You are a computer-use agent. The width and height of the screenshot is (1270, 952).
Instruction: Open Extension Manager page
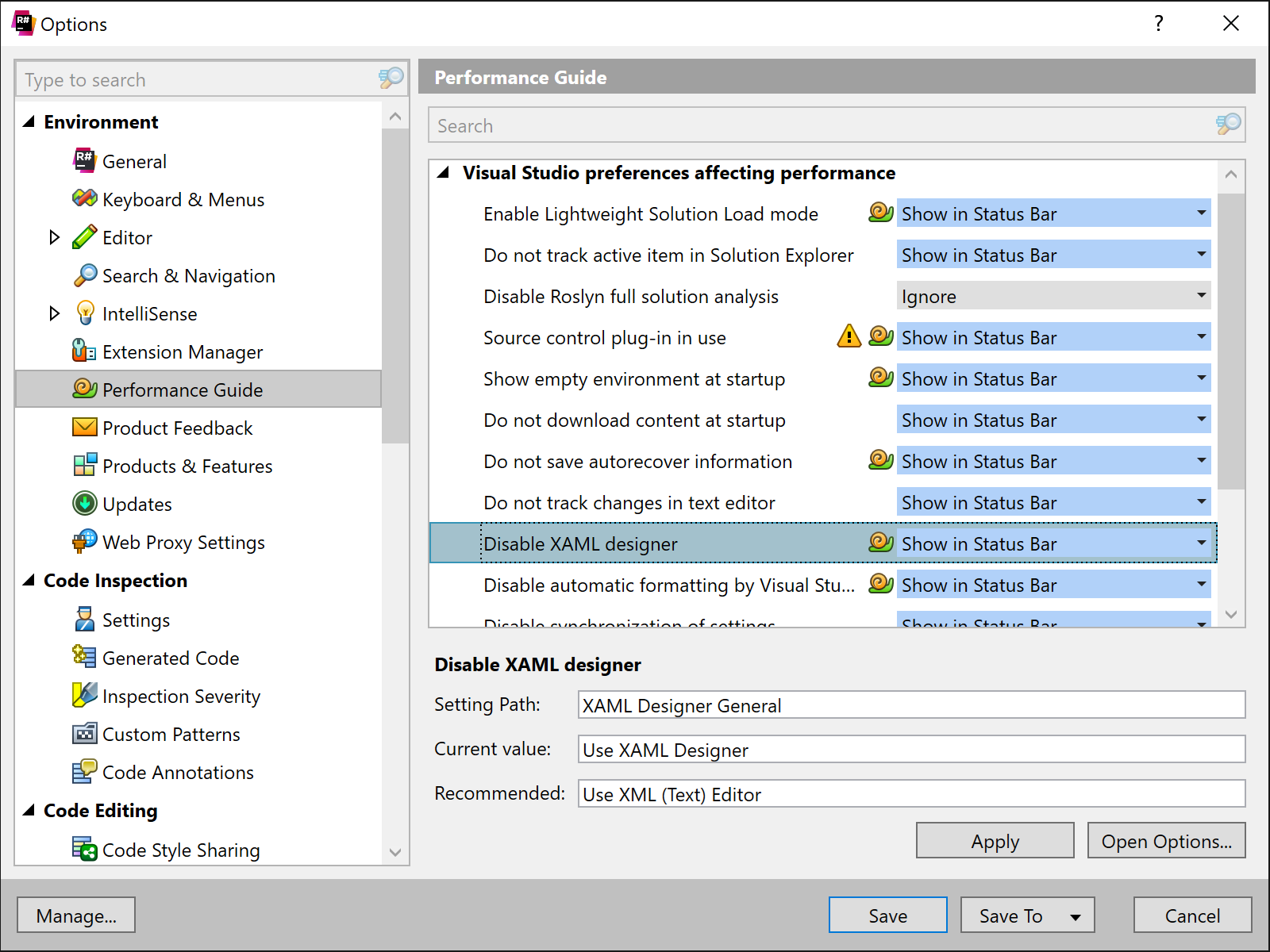tap(183, 352)
